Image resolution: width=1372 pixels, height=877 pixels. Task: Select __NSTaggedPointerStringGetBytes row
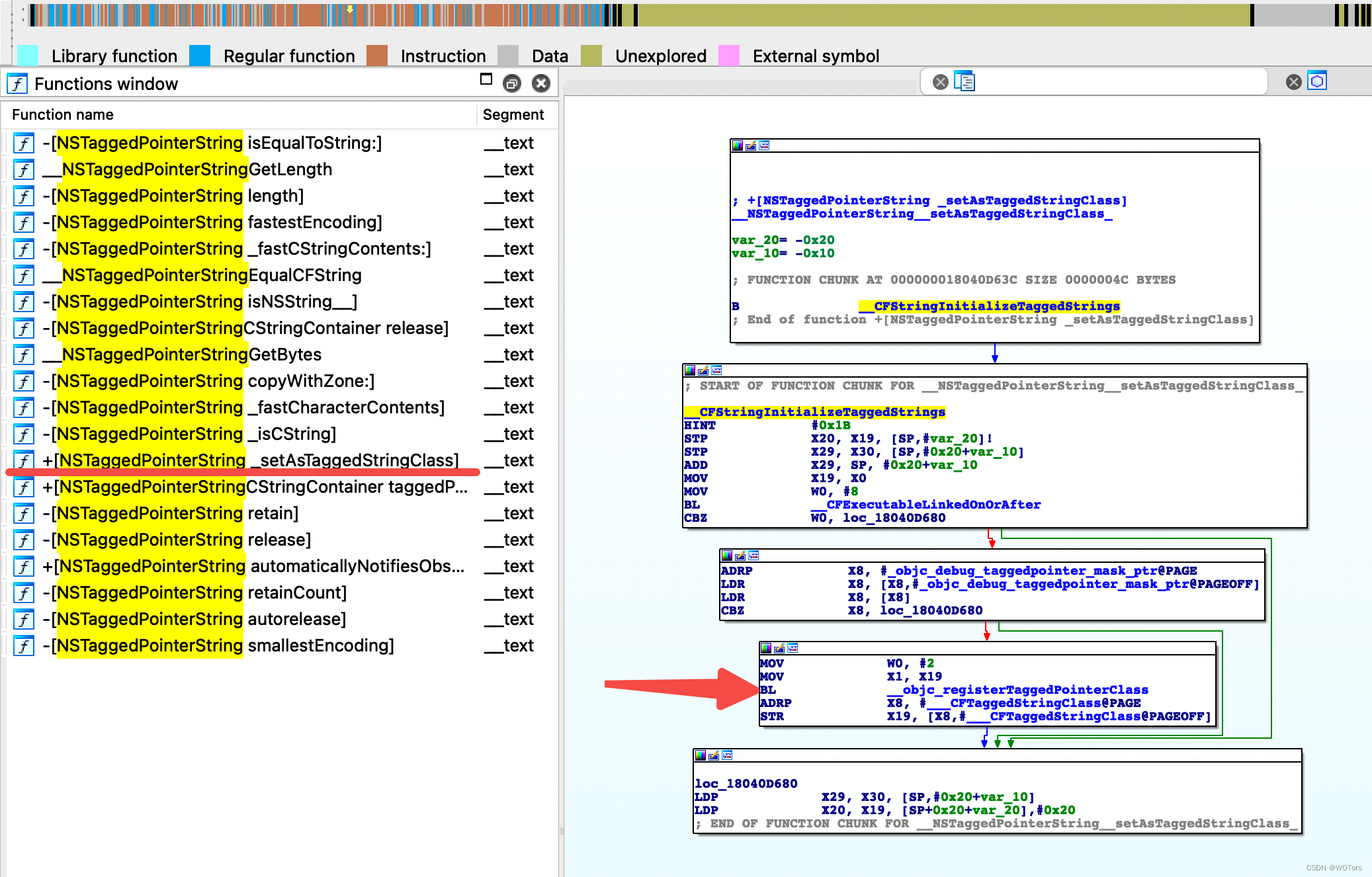(280, 355)
